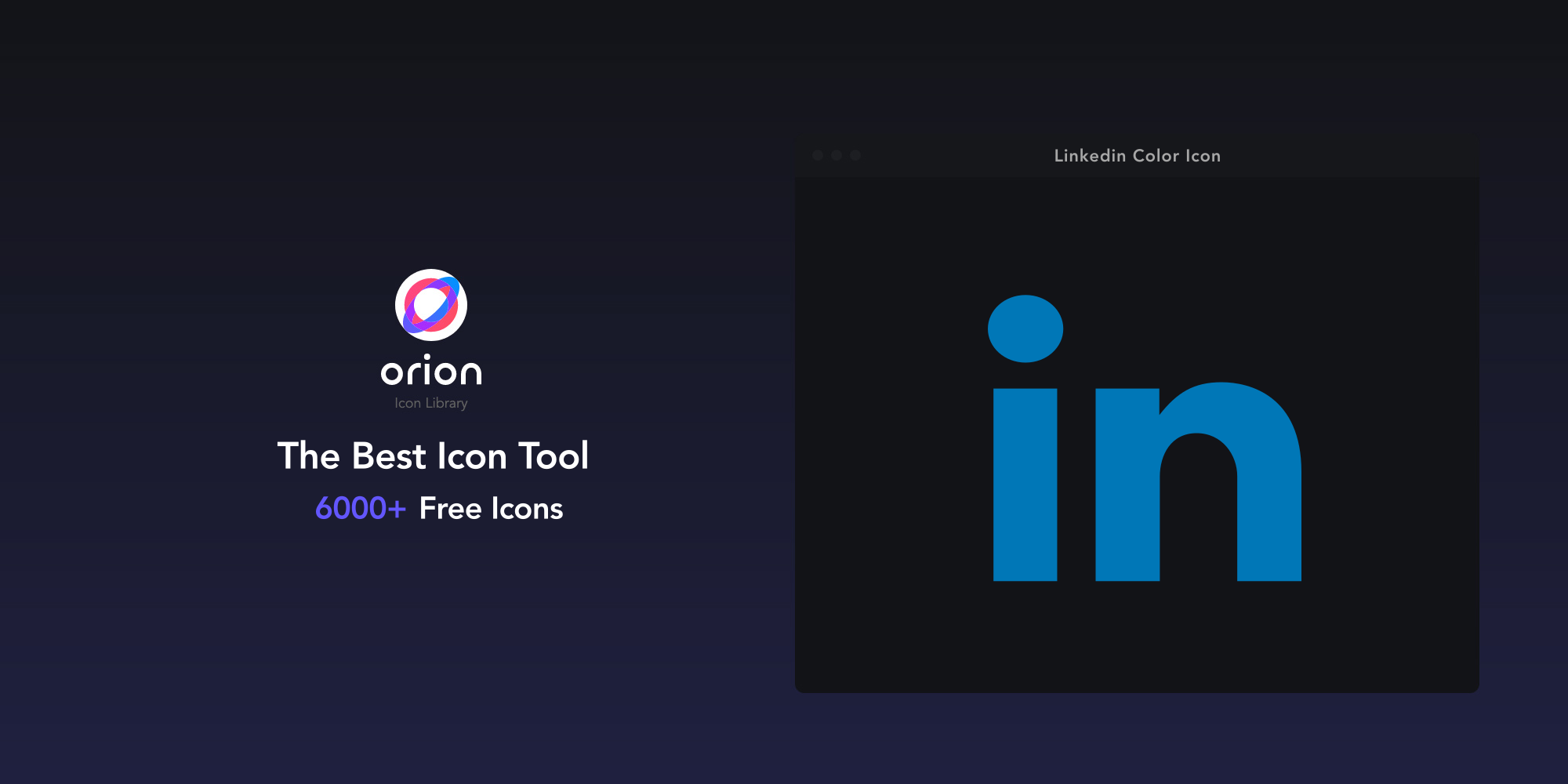This screenshot has width=1568, height=784.
Task: Click the 6000+ highlighted text
Action: coord(359,508)
